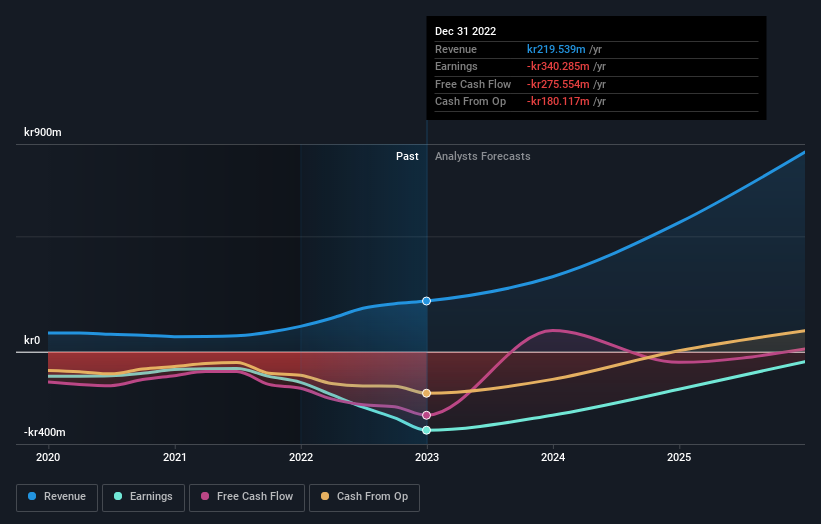Click the Free Cash Flow marker at 2023
The width and height of the screenshot is (821, 524).
(426, 415)
